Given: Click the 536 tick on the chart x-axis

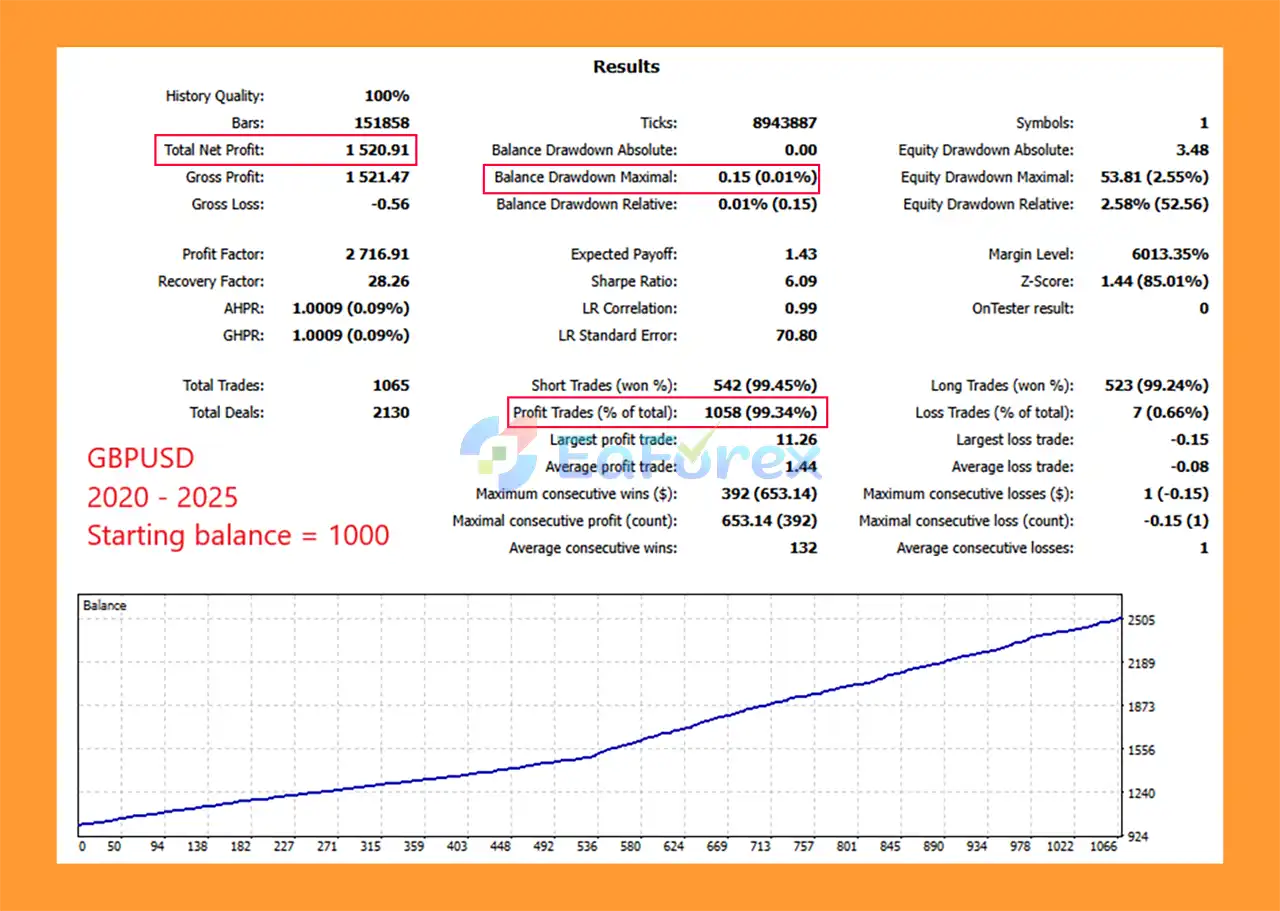Looking at the screenshot, I should [586, 846].
